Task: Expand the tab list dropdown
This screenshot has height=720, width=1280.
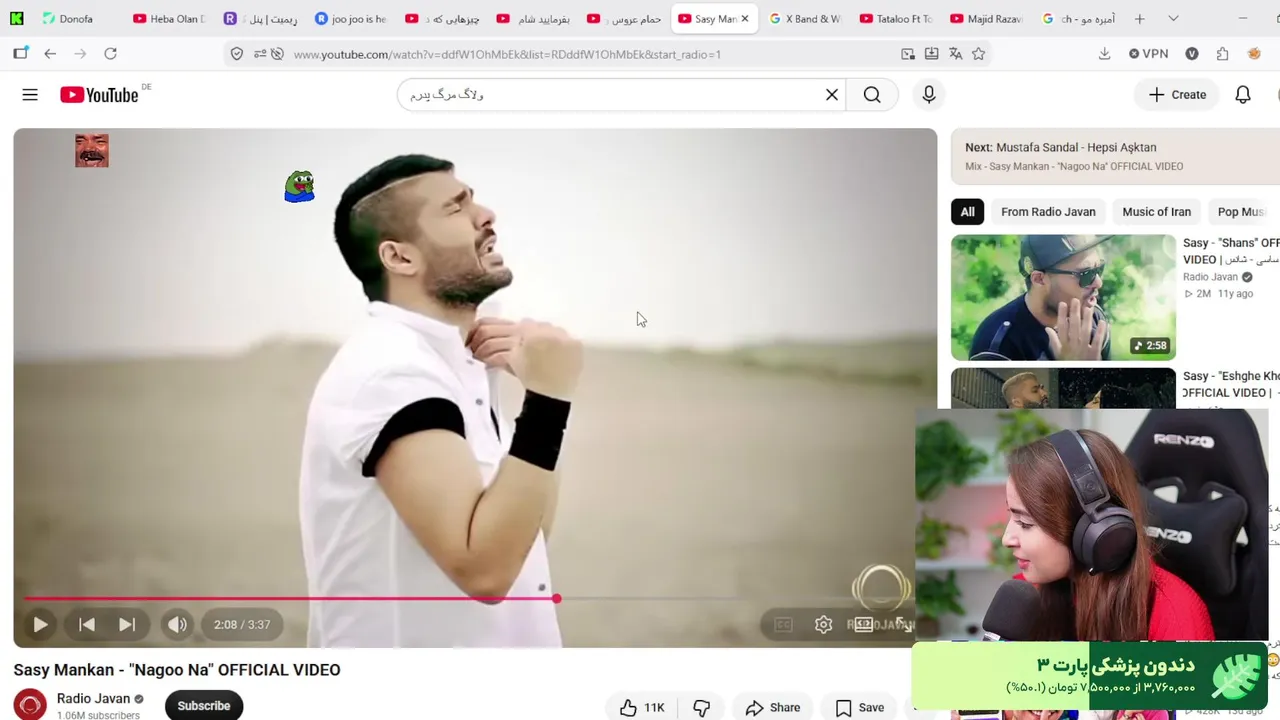Action: pos(1173,19)
